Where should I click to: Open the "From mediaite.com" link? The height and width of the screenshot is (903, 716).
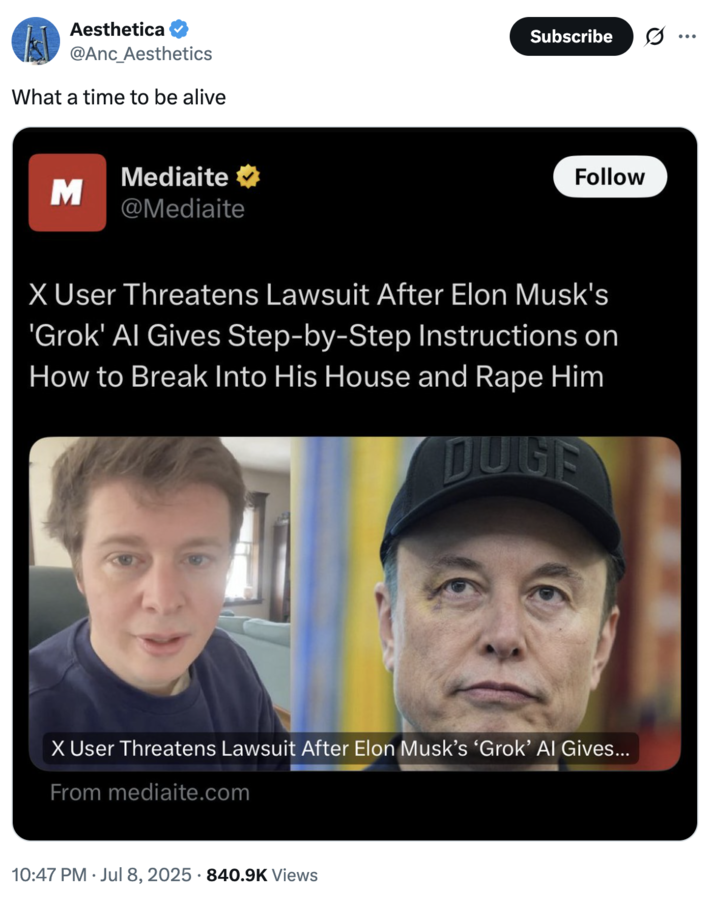click(x=146, y=792)
